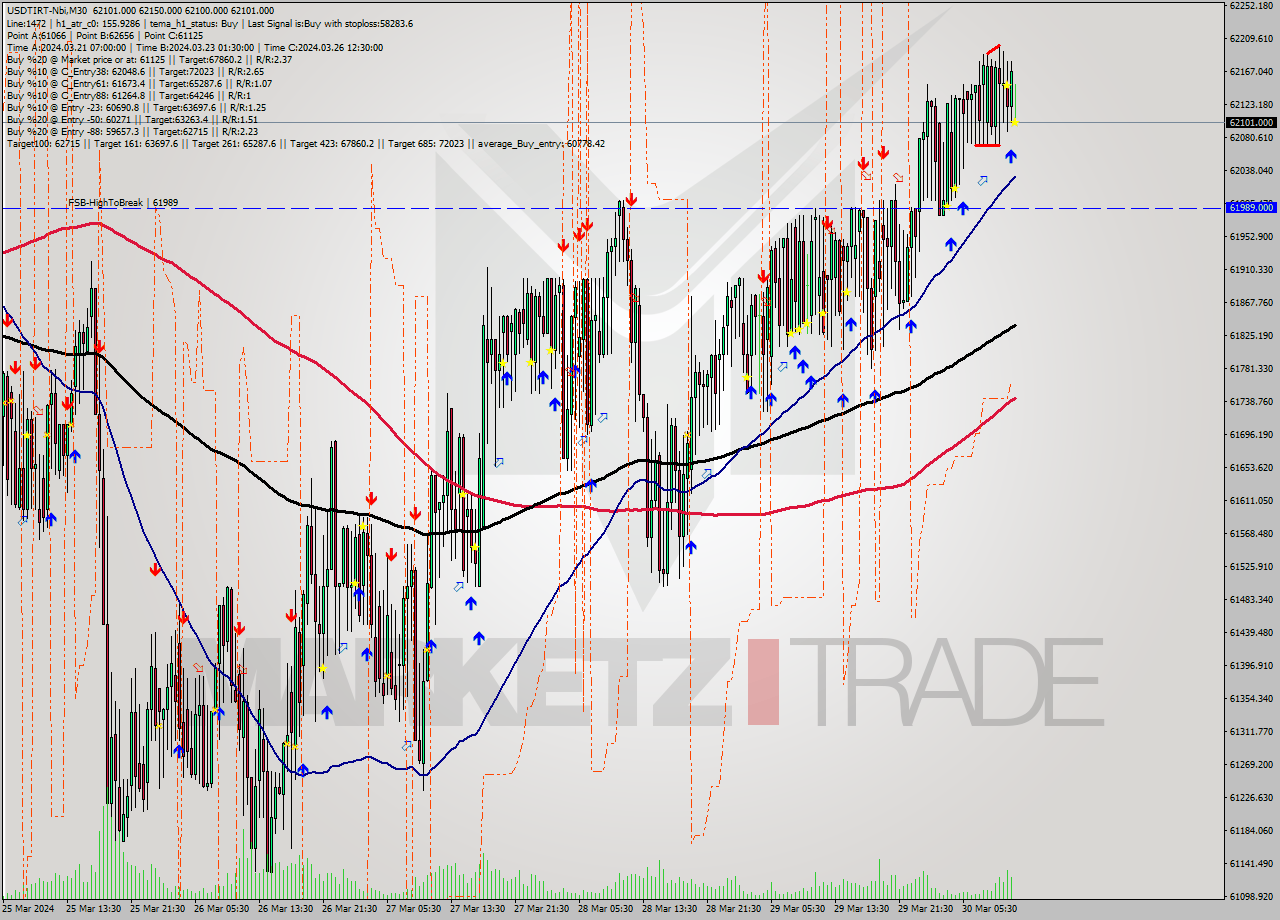Click the 61568.480 price axis label

point(1251,533)
